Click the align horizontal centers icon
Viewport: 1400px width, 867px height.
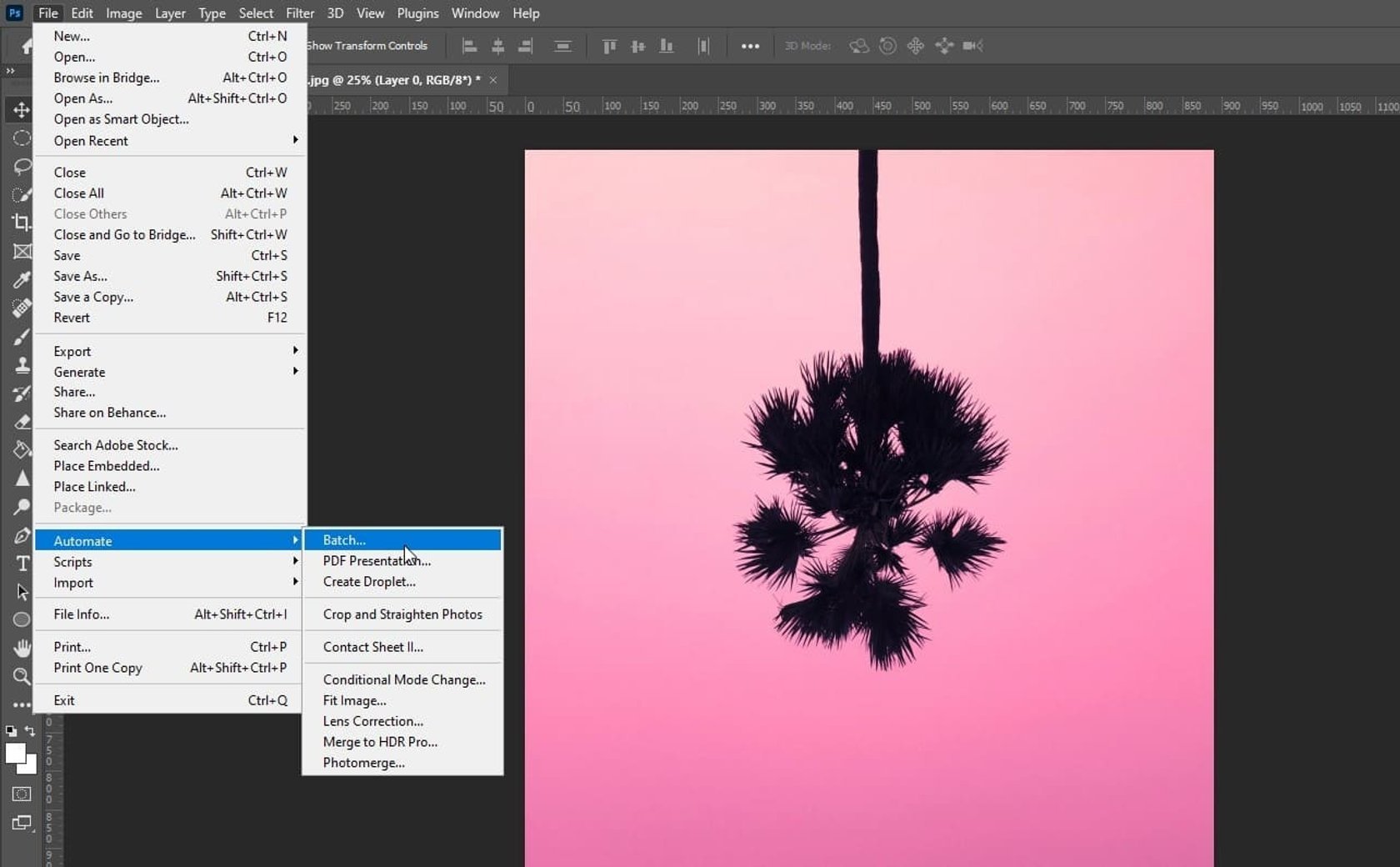click(497, 46)
